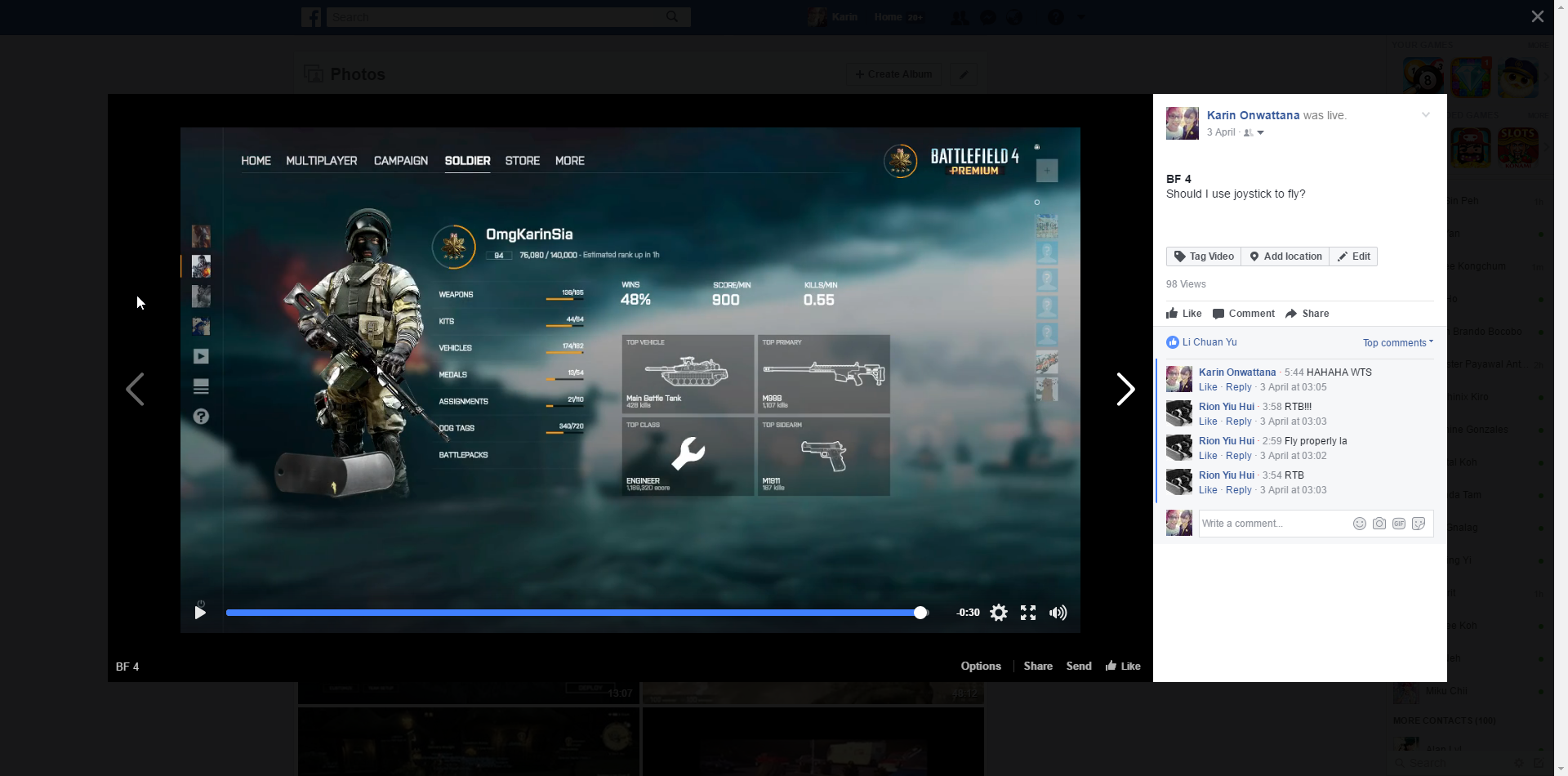Screen dimensions: 1568x776
Task: Attach a photo to comment
Action: [x=1379, y=524]
